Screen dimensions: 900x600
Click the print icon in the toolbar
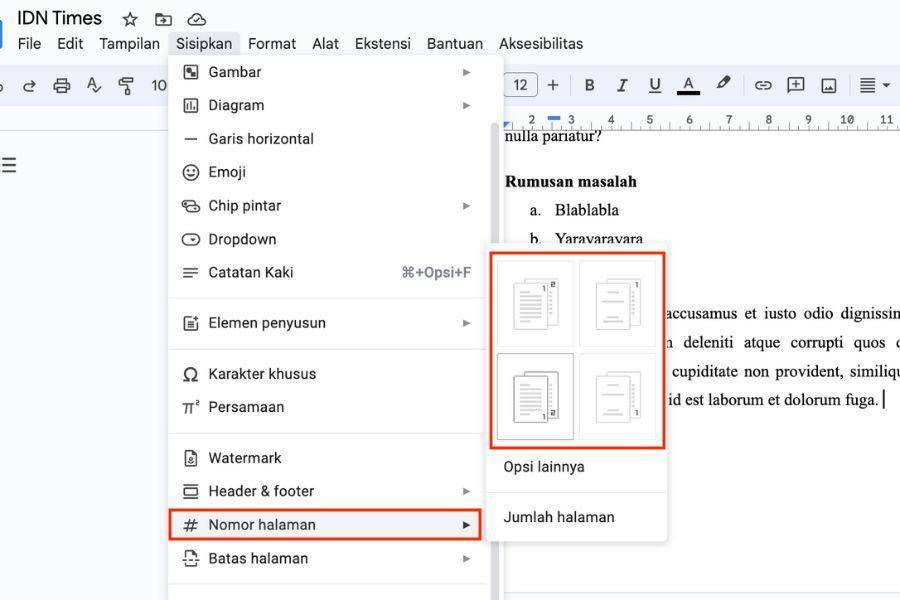pos(61,86)
